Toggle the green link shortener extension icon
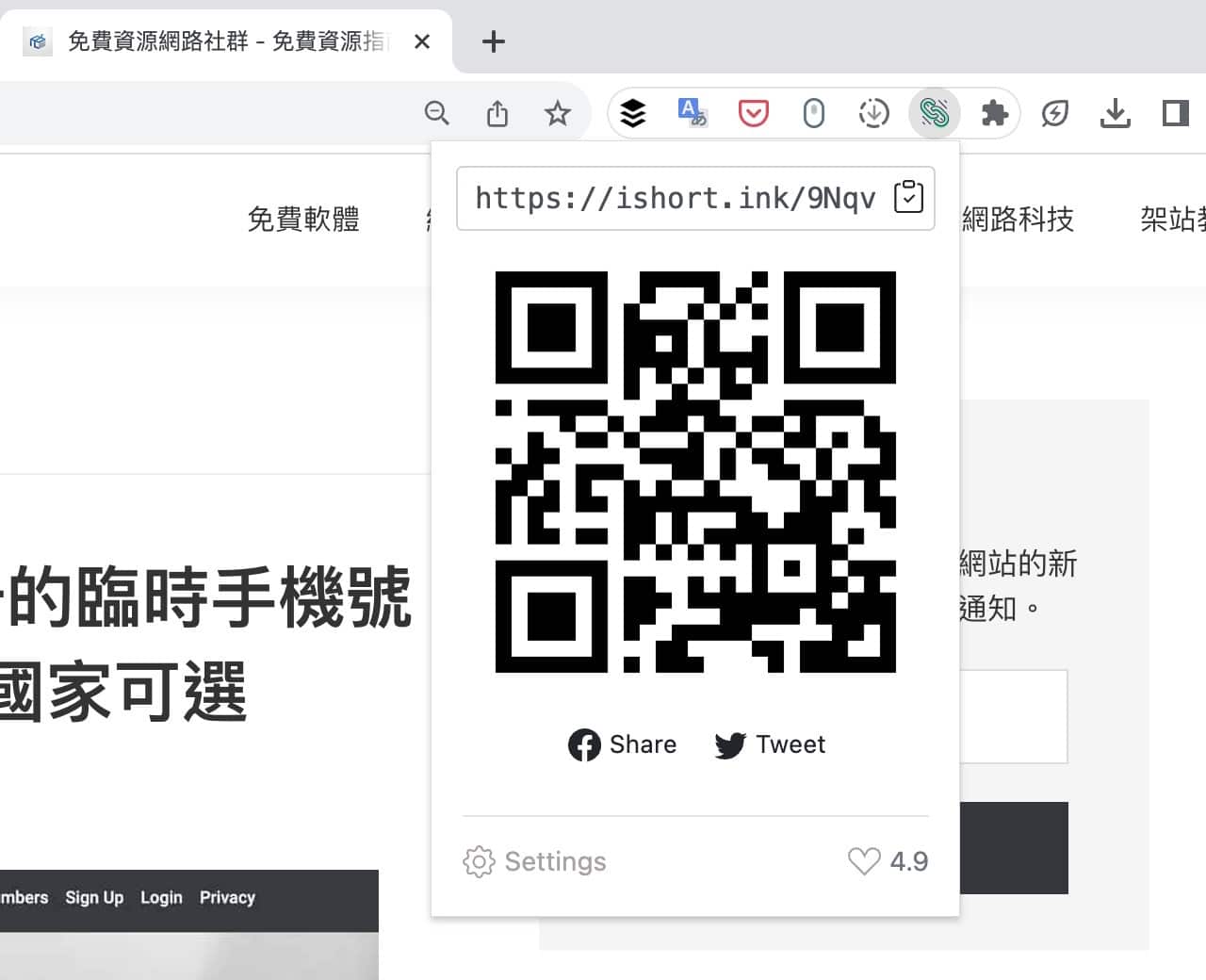Image resolution: width=1206 pixels, height=980 pixels. [934, 113]
